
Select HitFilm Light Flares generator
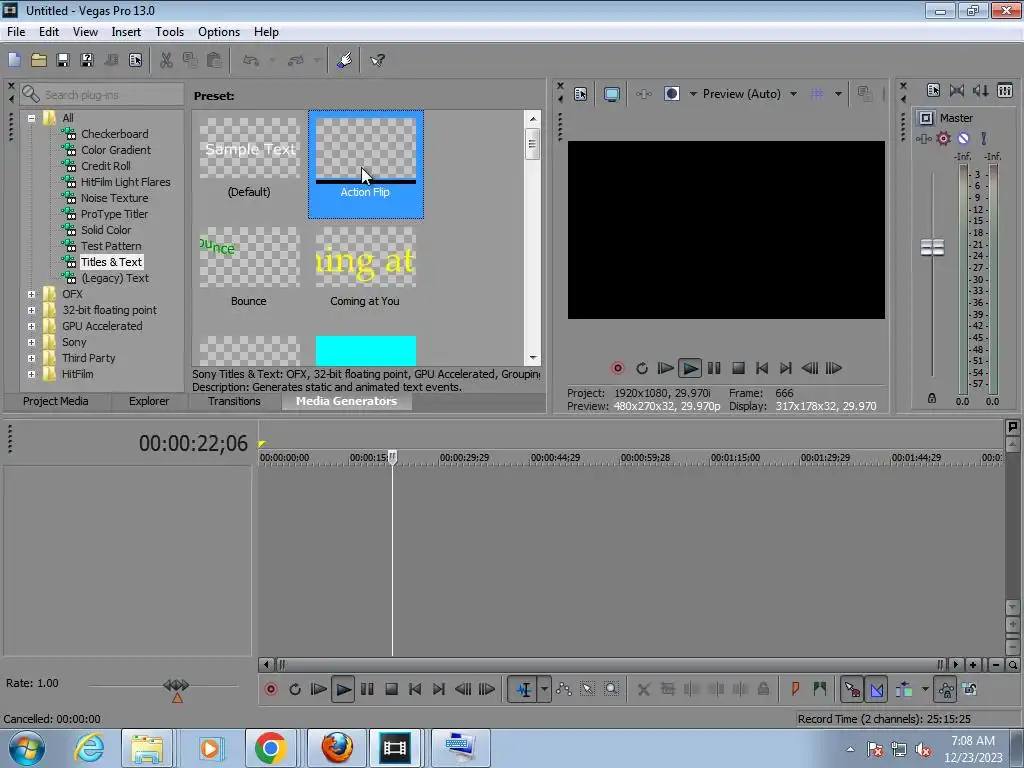tap(125, 182)
